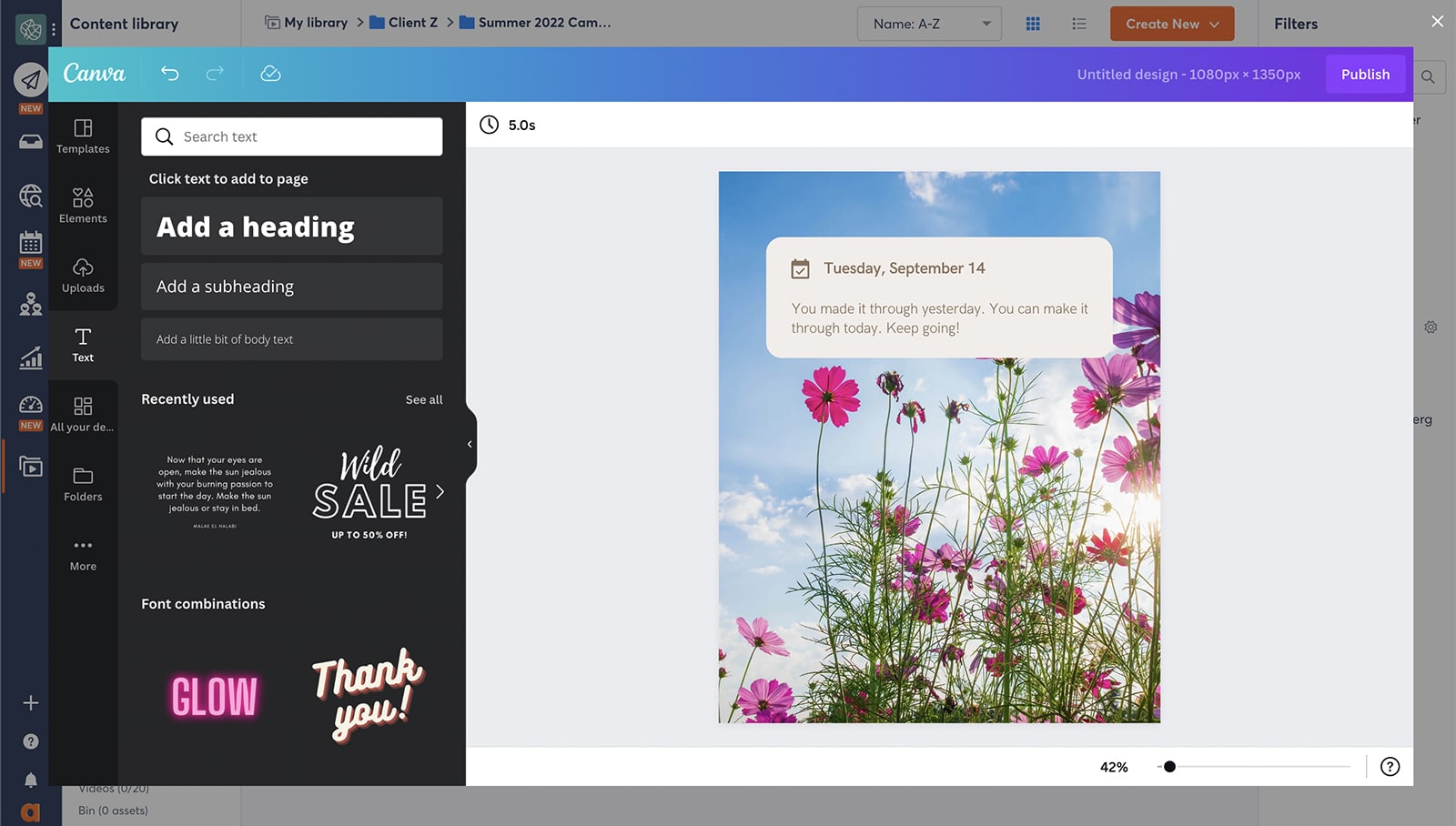
Task: Click the plus icon in left sidebar
Action: click(x=31, y=703)
